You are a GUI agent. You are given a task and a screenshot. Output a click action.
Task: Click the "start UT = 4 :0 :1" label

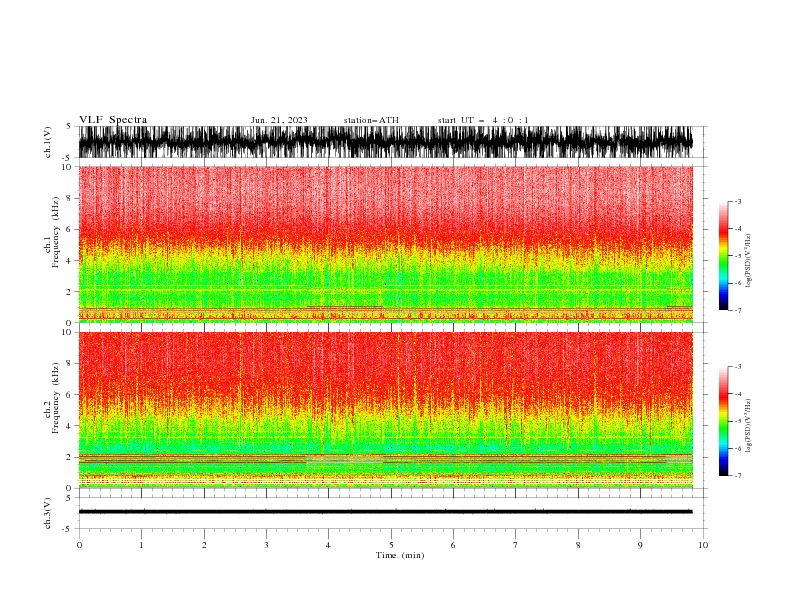coord(483,120)
